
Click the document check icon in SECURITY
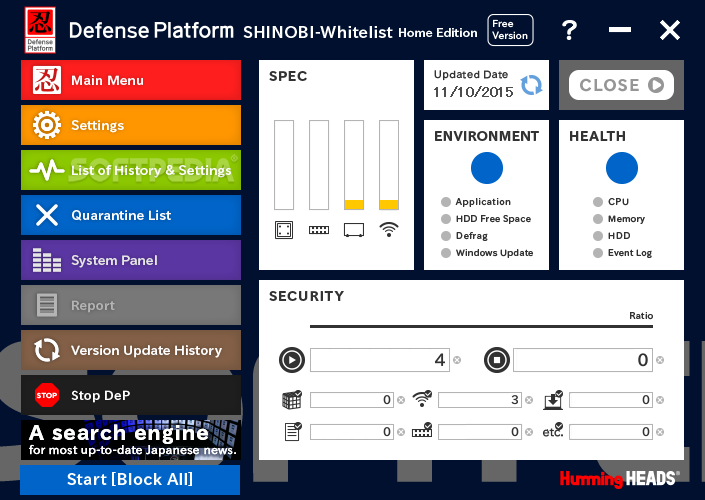click(x=293, y=432)
